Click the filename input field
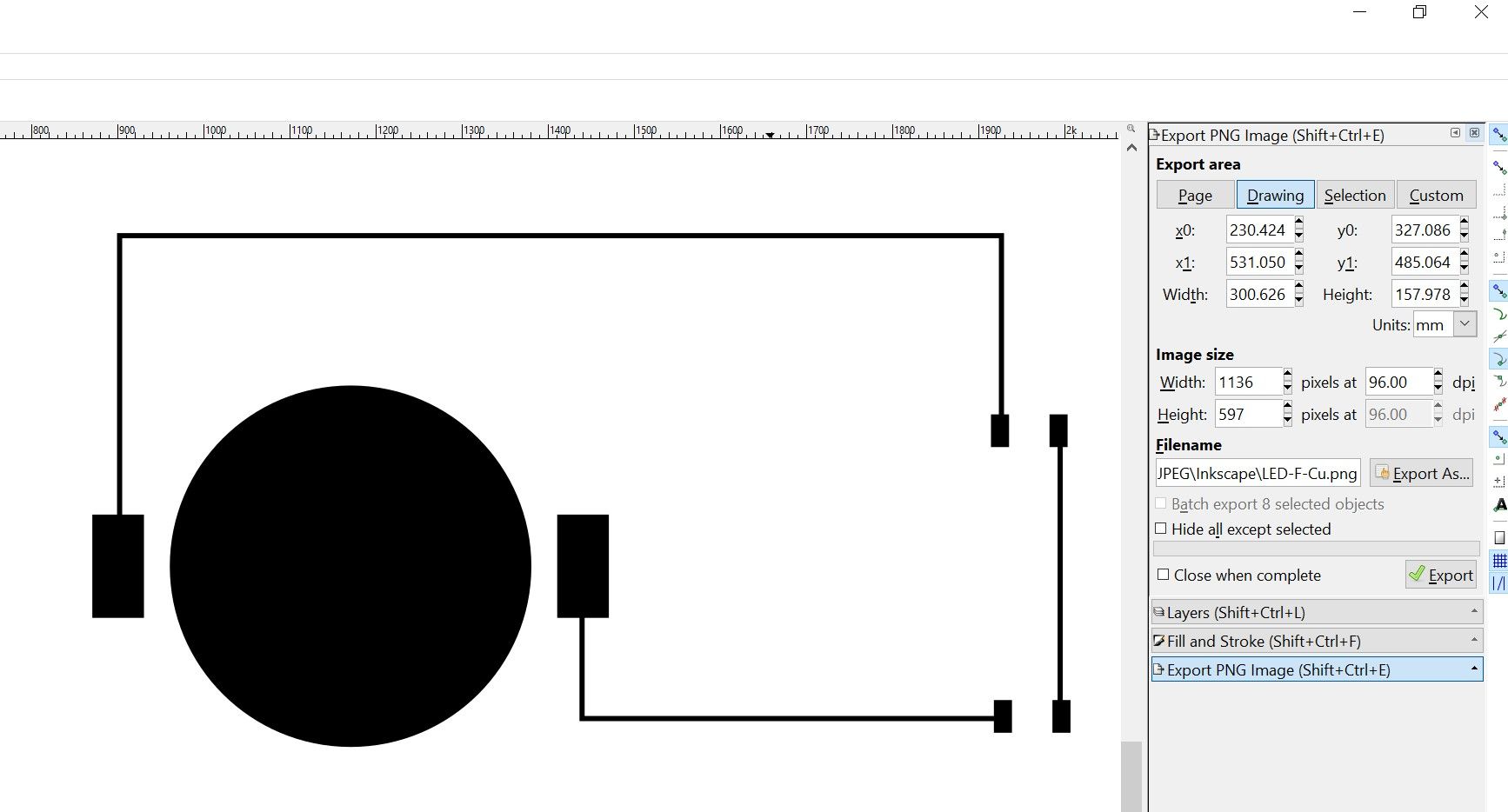This screenshot has height=812, width=1508. click(1257, 473)
